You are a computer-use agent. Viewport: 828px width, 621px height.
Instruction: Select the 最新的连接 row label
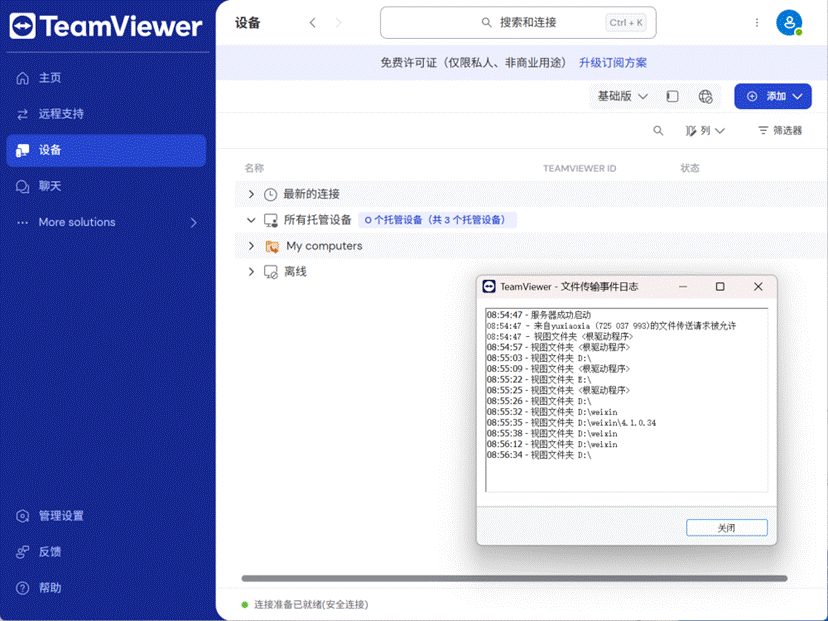click(x=312, y=194)
